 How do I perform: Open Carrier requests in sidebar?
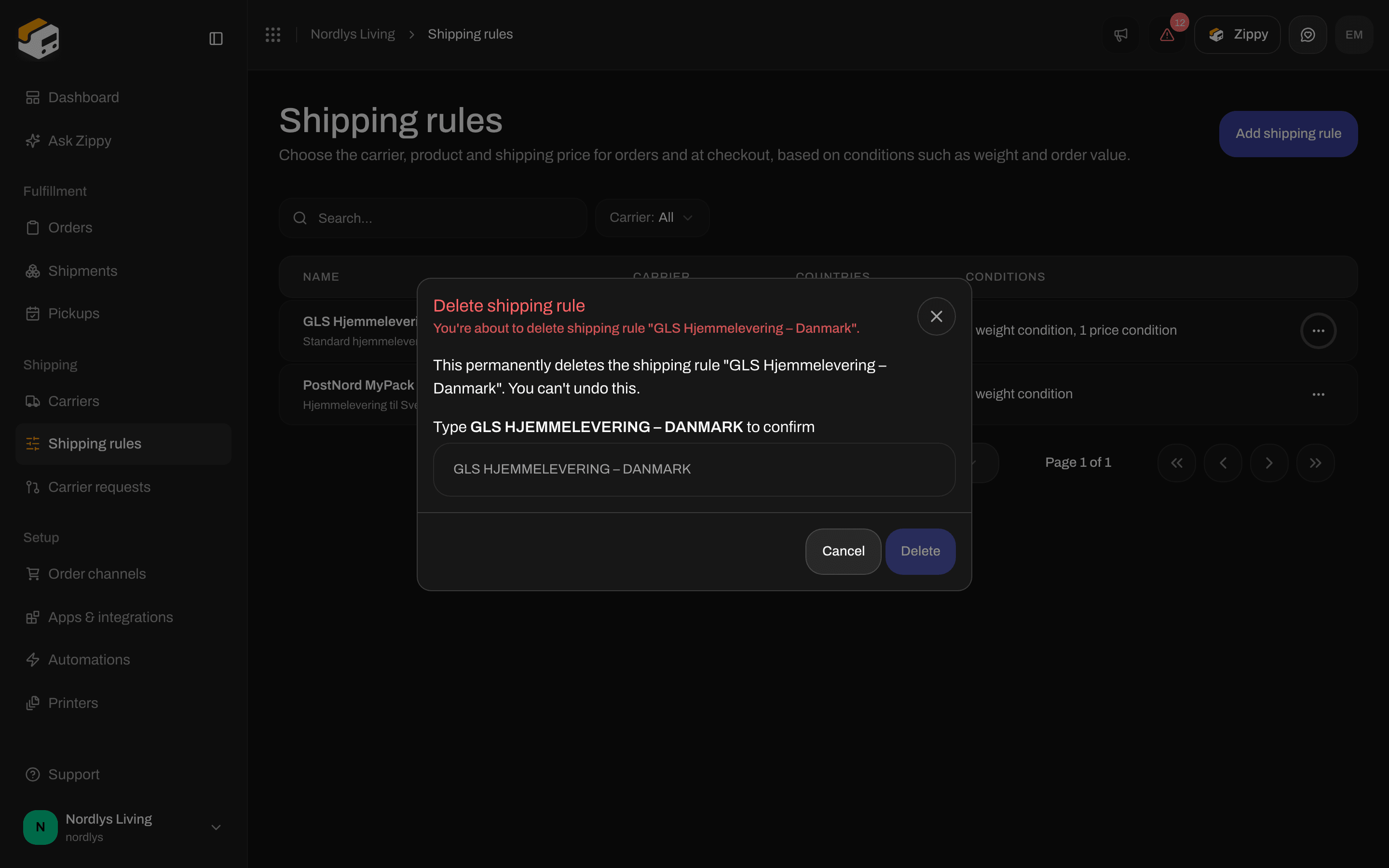[123, 488]
